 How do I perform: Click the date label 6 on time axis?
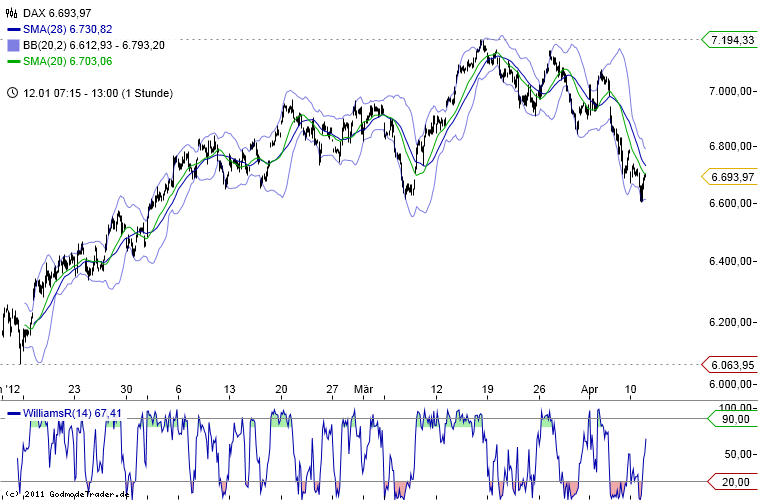[x=178, y=389]
